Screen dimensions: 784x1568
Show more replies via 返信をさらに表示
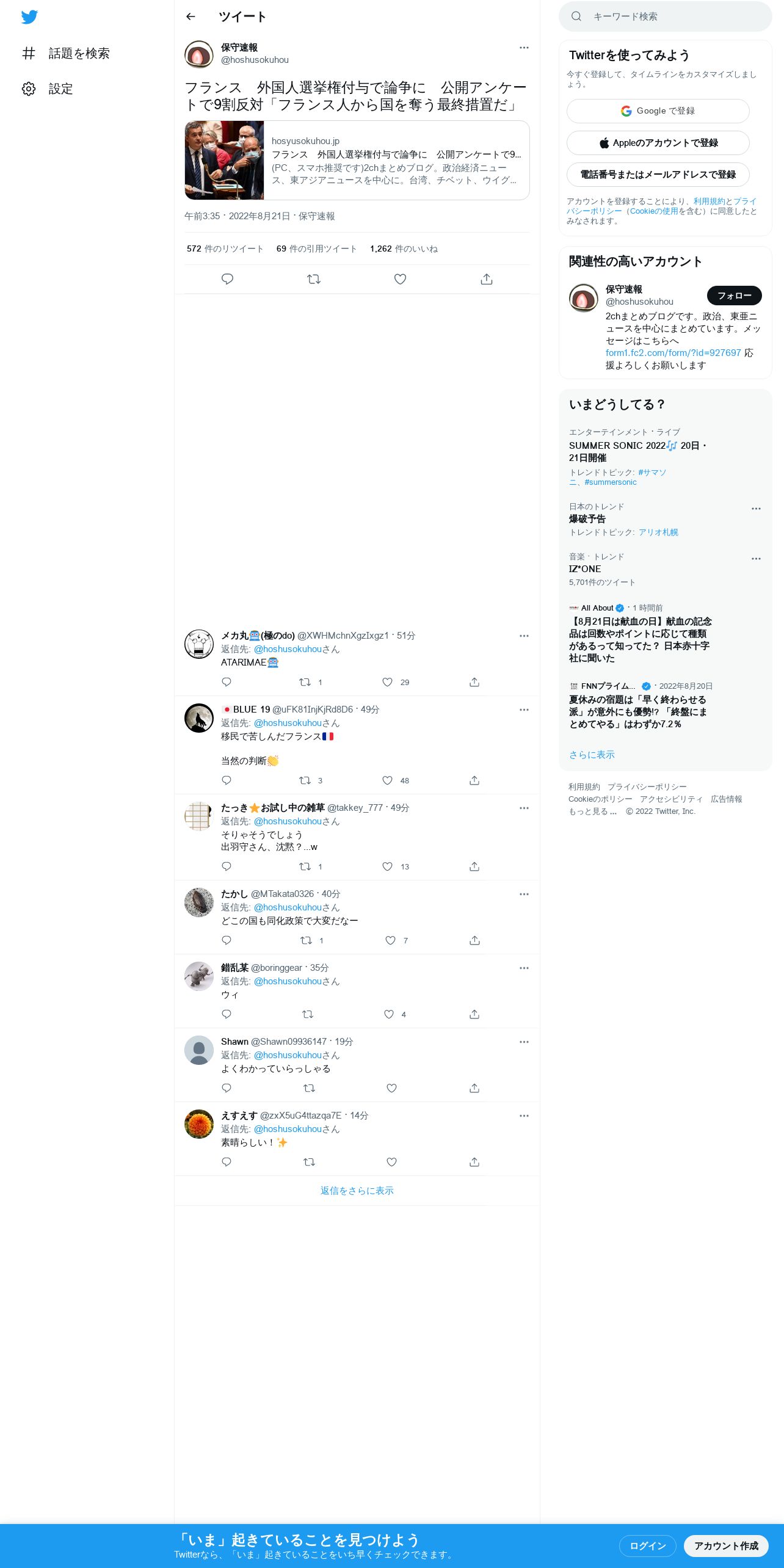pos(357,1191)
